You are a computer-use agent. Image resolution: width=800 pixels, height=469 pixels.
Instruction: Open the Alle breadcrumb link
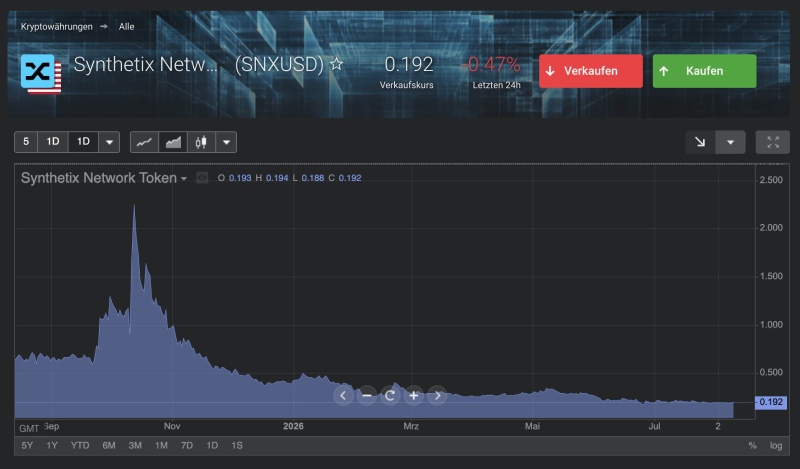[127, 27]
